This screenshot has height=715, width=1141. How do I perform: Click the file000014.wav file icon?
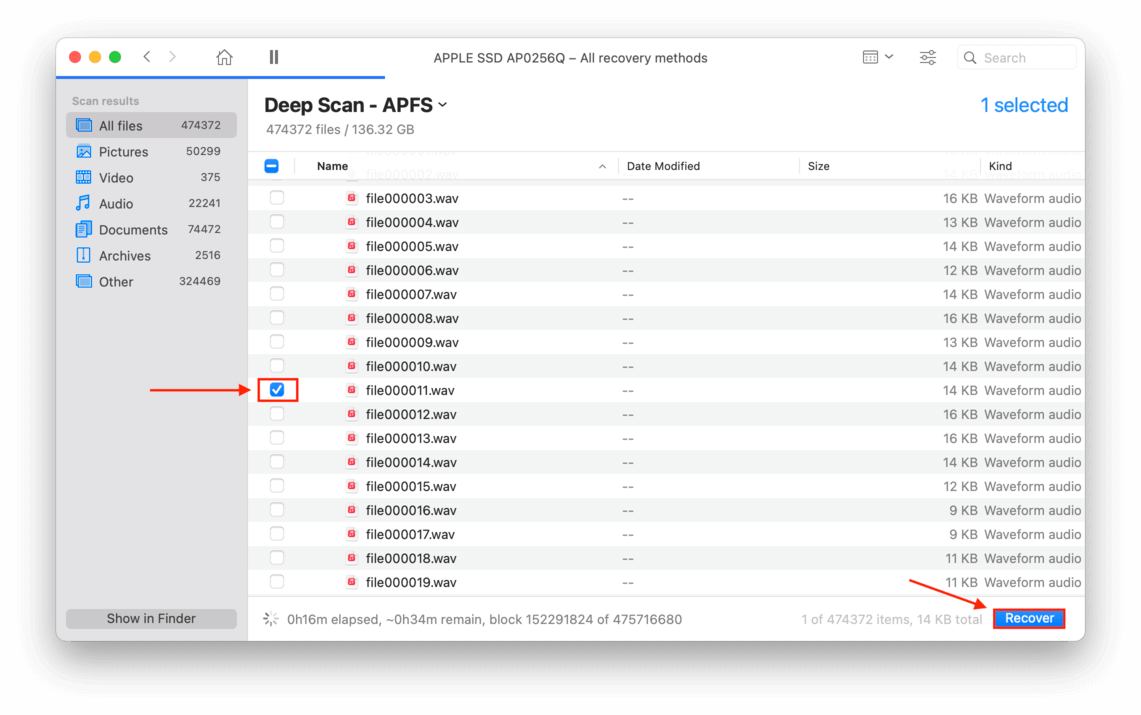point(351,462)
